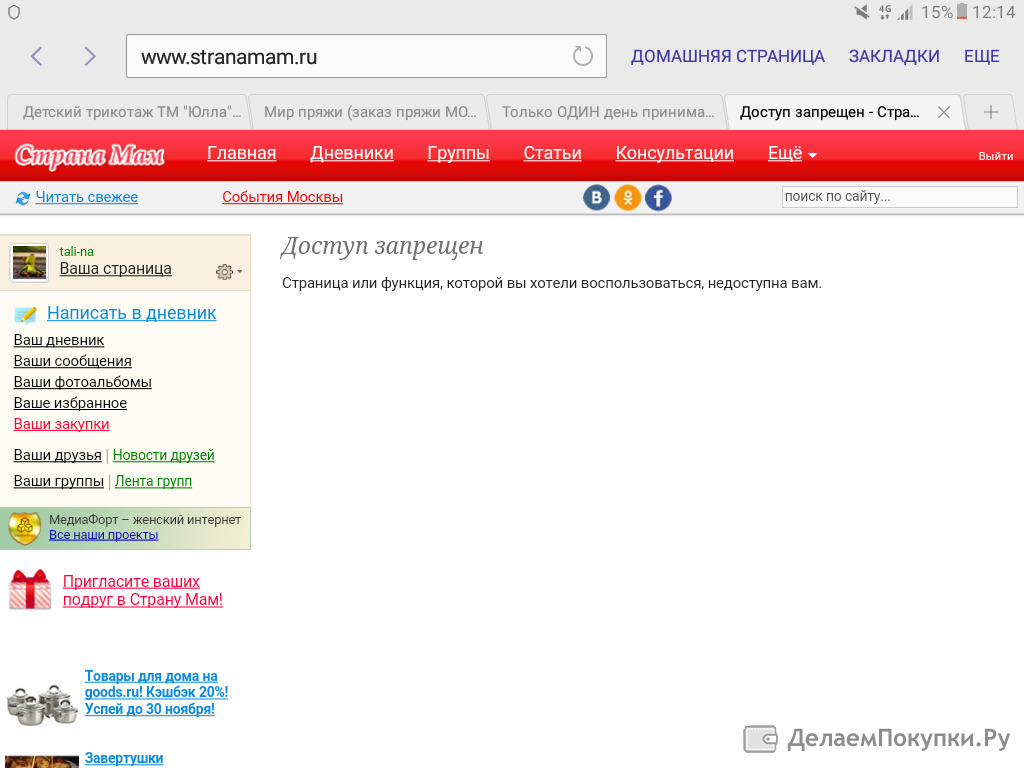This screenshot has width=1024, height=768.
Task: Open the Odnoklassniki social icon
Action: (x=628, y=197)
